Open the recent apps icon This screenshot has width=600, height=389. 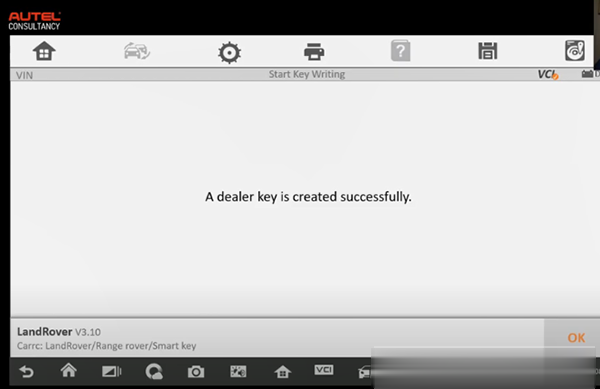click(111, 371)
